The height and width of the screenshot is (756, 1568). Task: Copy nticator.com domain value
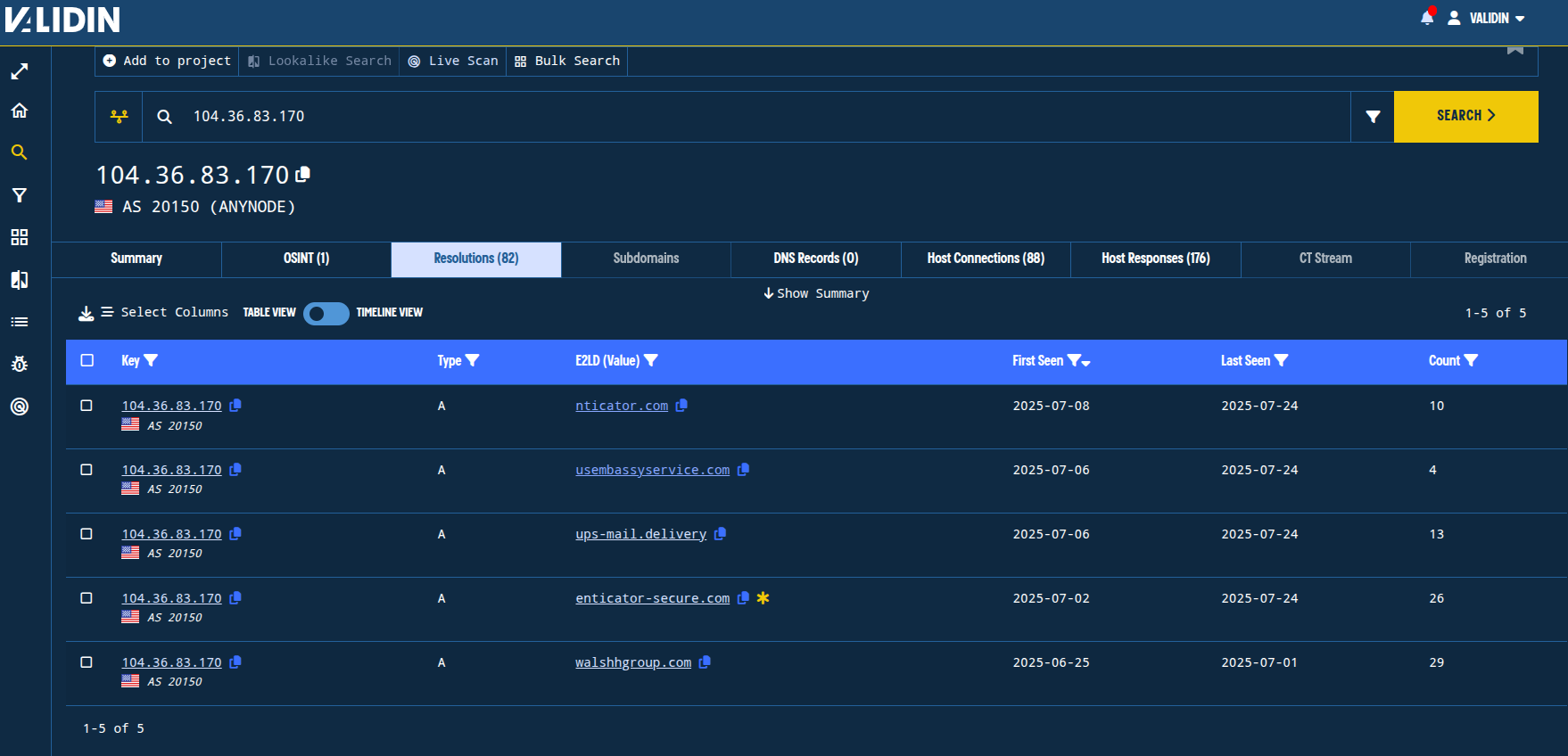681,405
